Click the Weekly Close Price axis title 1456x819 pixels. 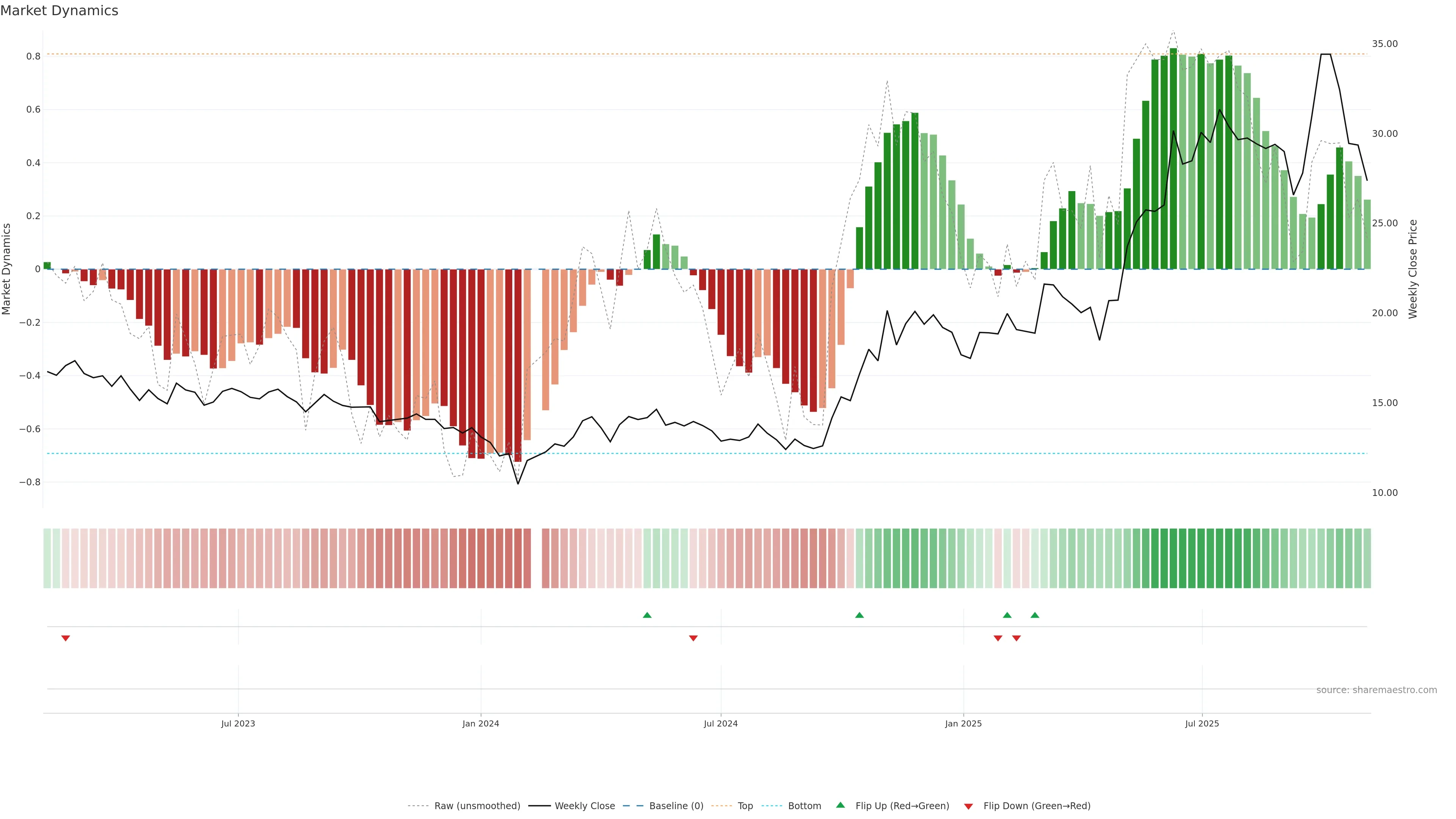tap(1412, 269)
